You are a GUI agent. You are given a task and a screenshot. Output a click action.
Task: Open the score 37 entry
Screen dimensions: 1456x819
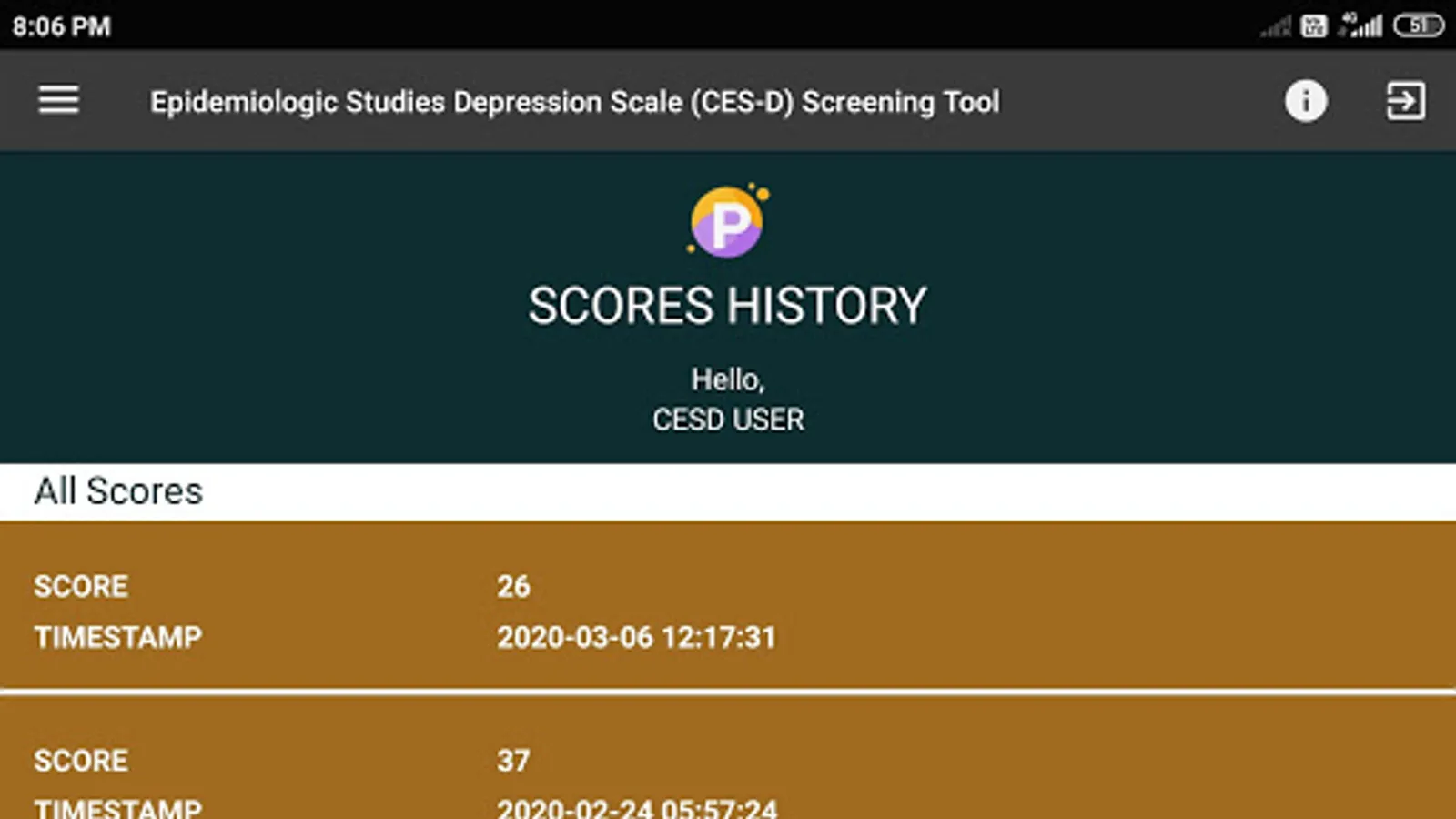(513, 761)
